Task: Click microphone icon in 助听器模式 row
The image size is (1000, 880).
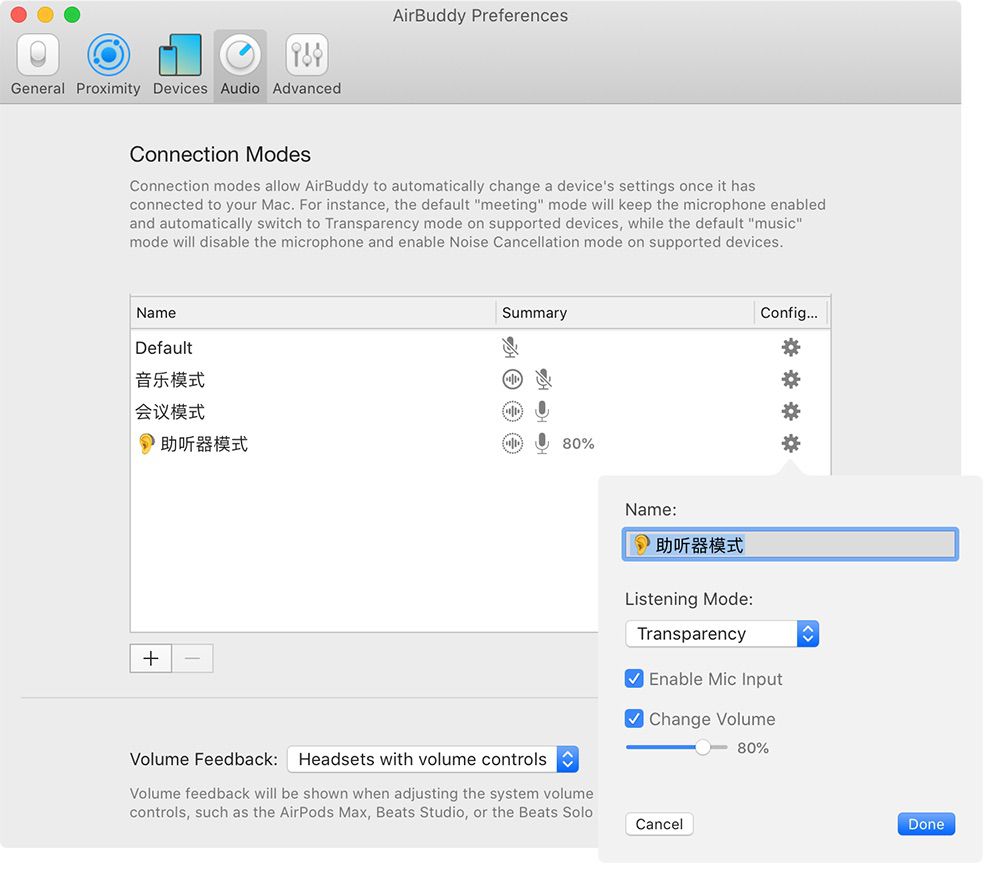Action: (x=542, y=443)
